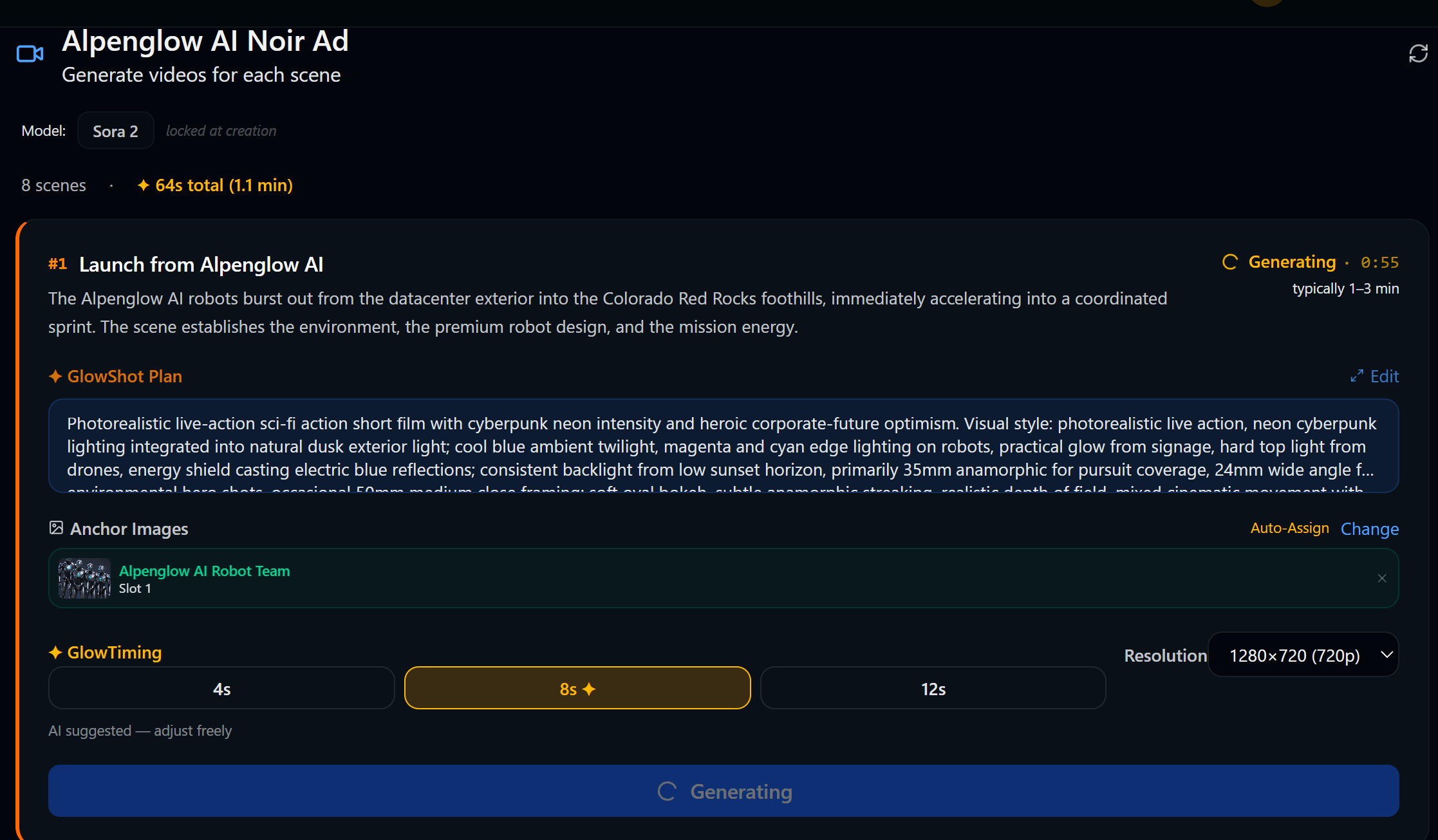Click the Resolution label
Image resolution: width=1438 pixels, height=840 pixels.
(1165, 656)
